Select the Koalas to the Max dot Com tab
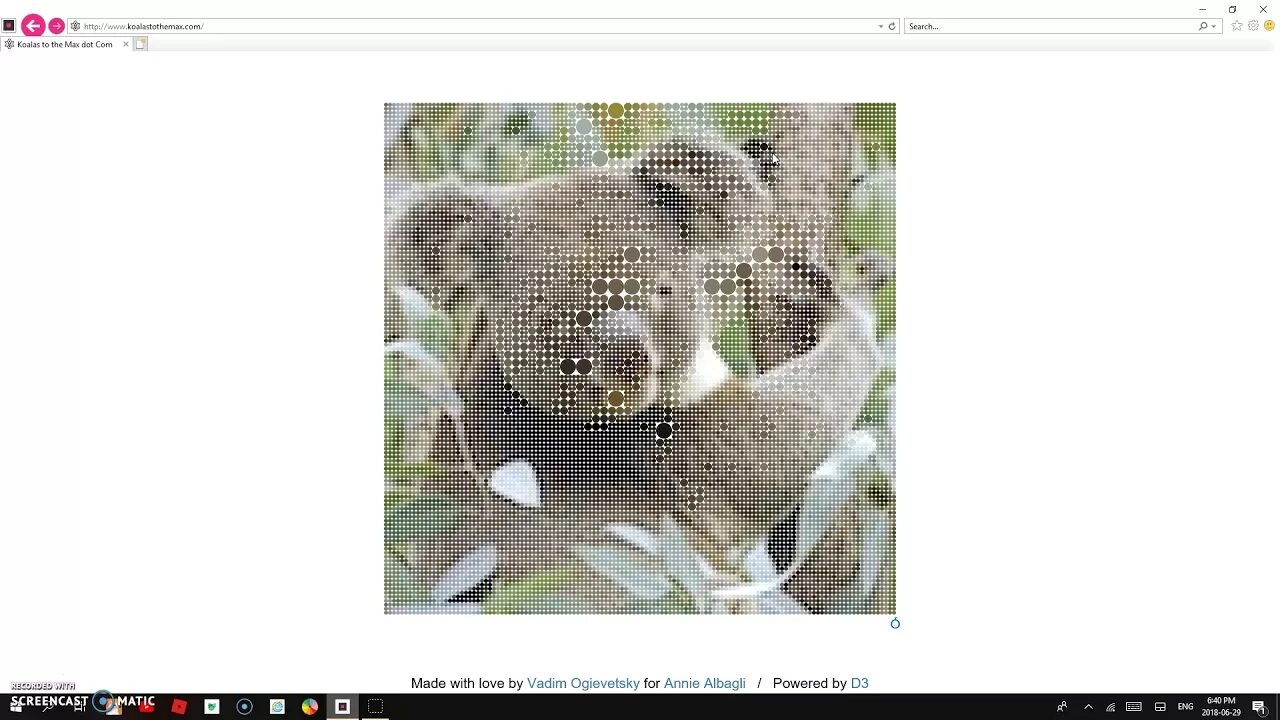This screenshot has height=720, width=1280. coord(63,44)
